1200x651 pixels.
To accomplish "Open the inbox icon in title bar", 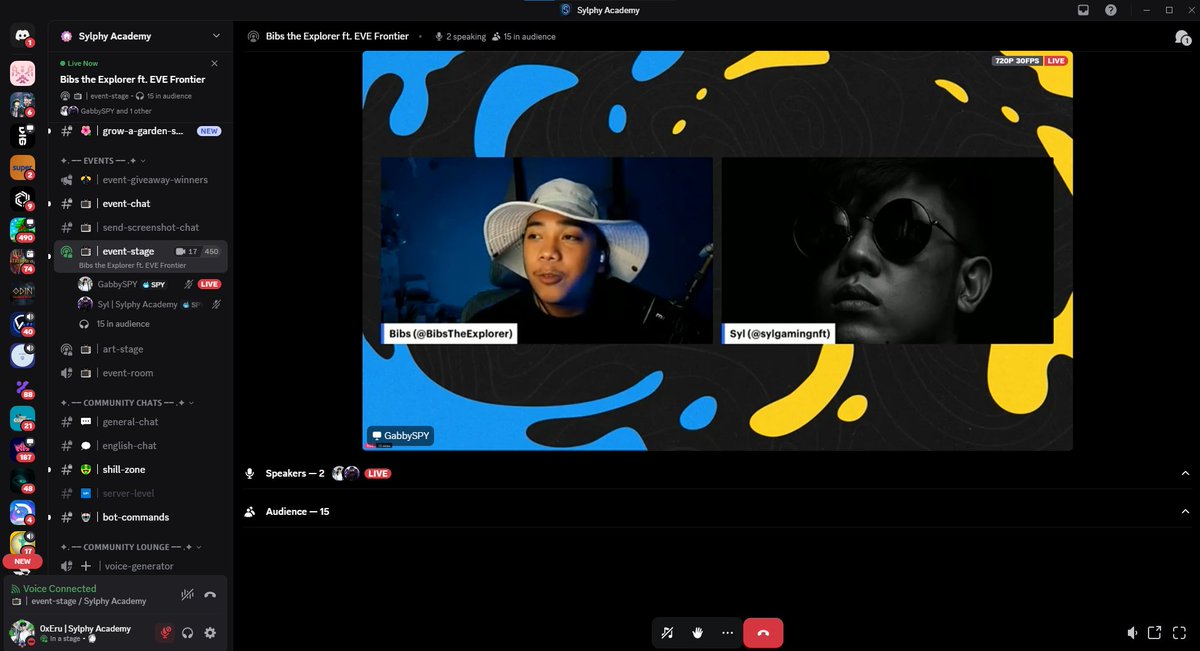I will click(1083, 10).
